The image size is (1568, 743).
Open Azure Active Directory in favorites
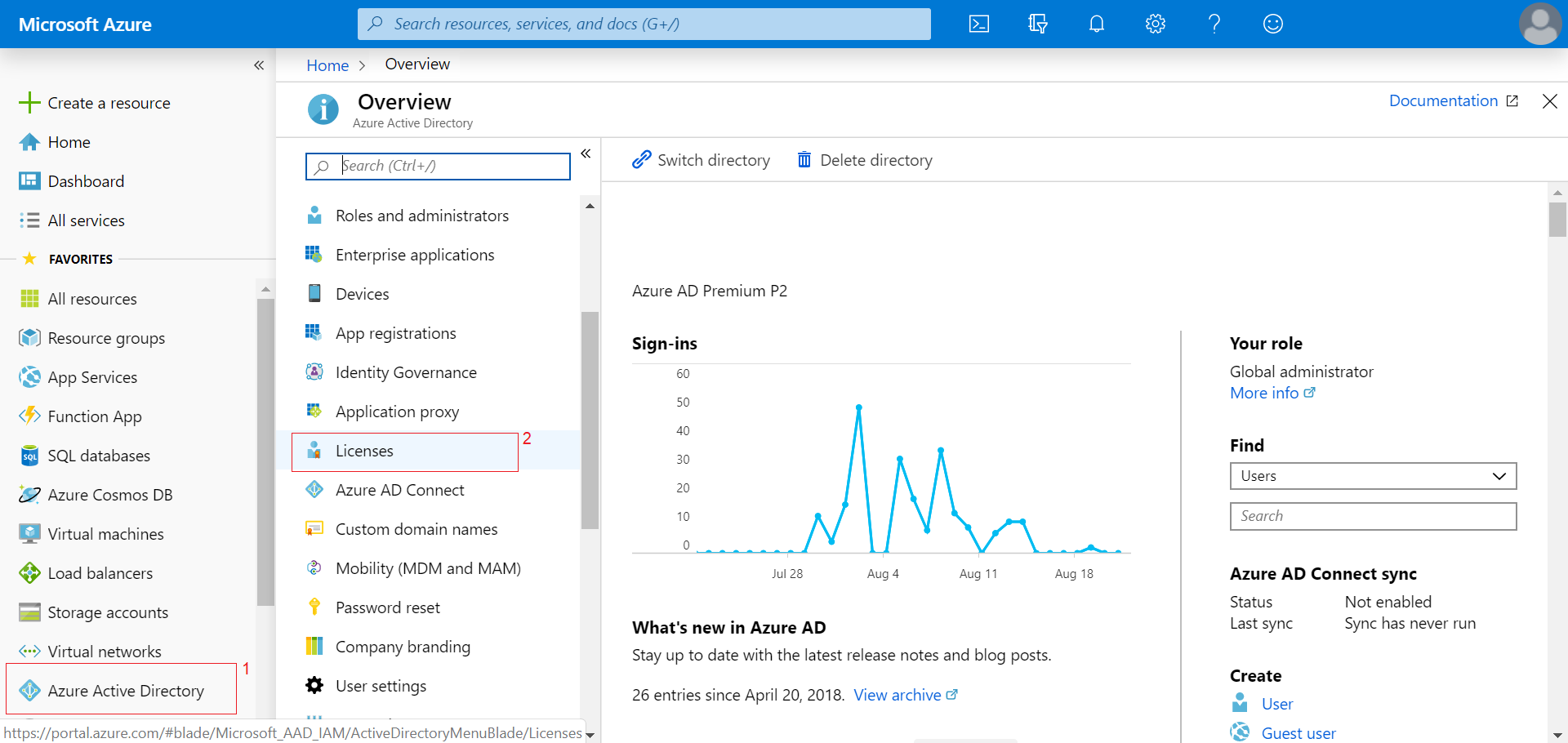click(126, 691)
